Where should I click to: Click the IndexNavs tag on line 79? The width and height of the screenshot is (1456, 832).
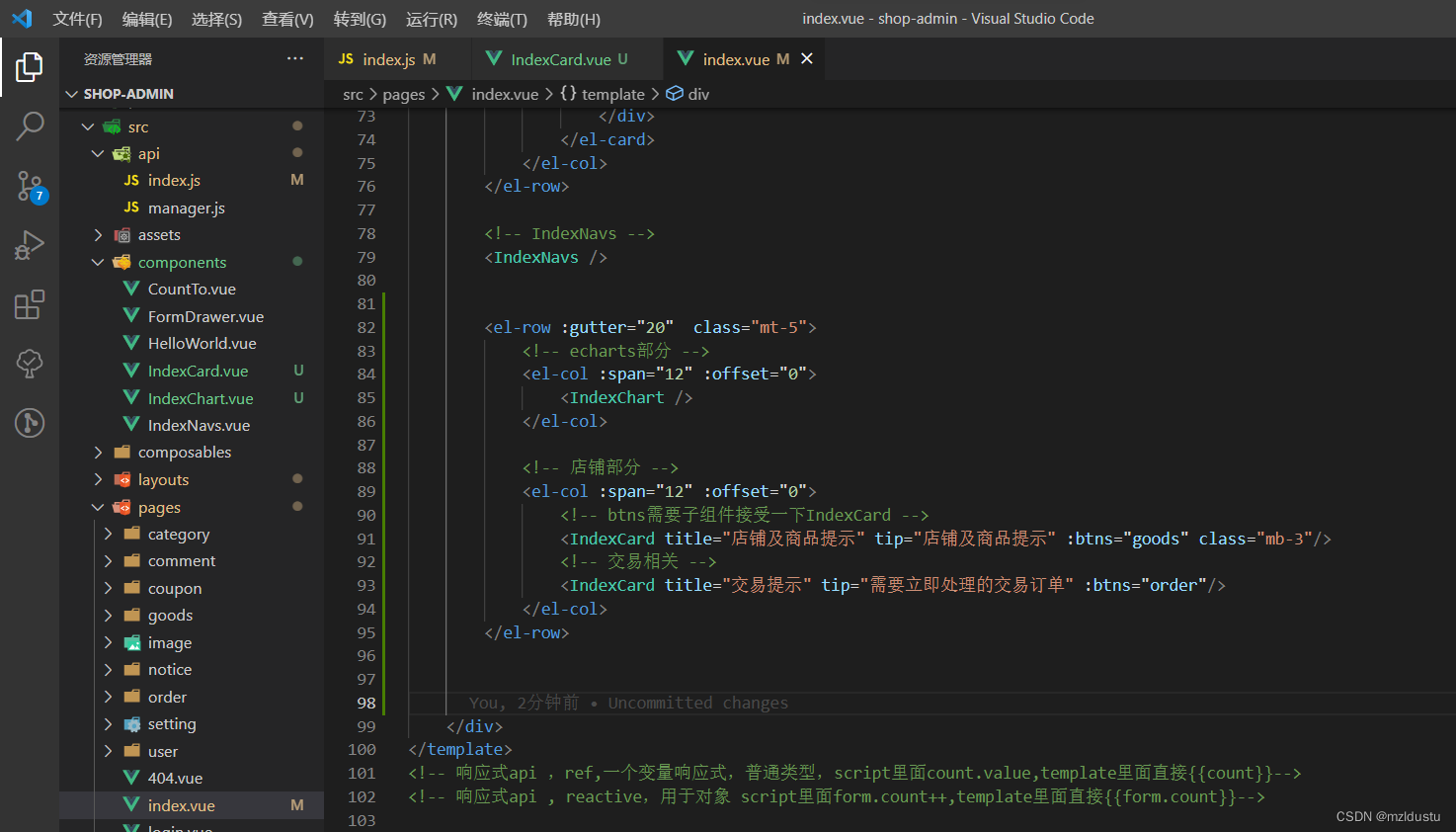[x=536, y=257]
